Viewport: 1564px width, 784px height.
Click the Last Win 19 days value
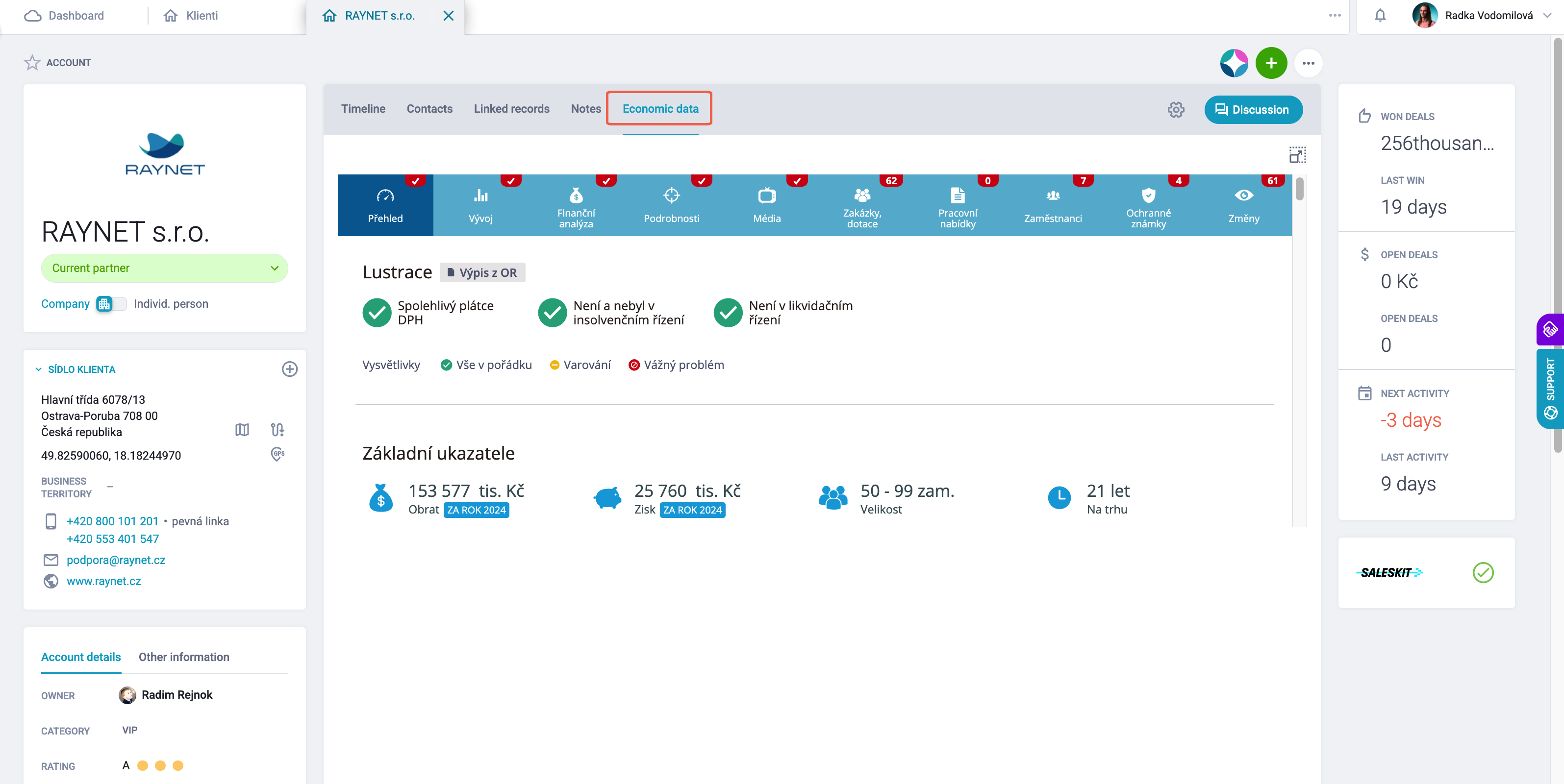tap(1413, 207)
